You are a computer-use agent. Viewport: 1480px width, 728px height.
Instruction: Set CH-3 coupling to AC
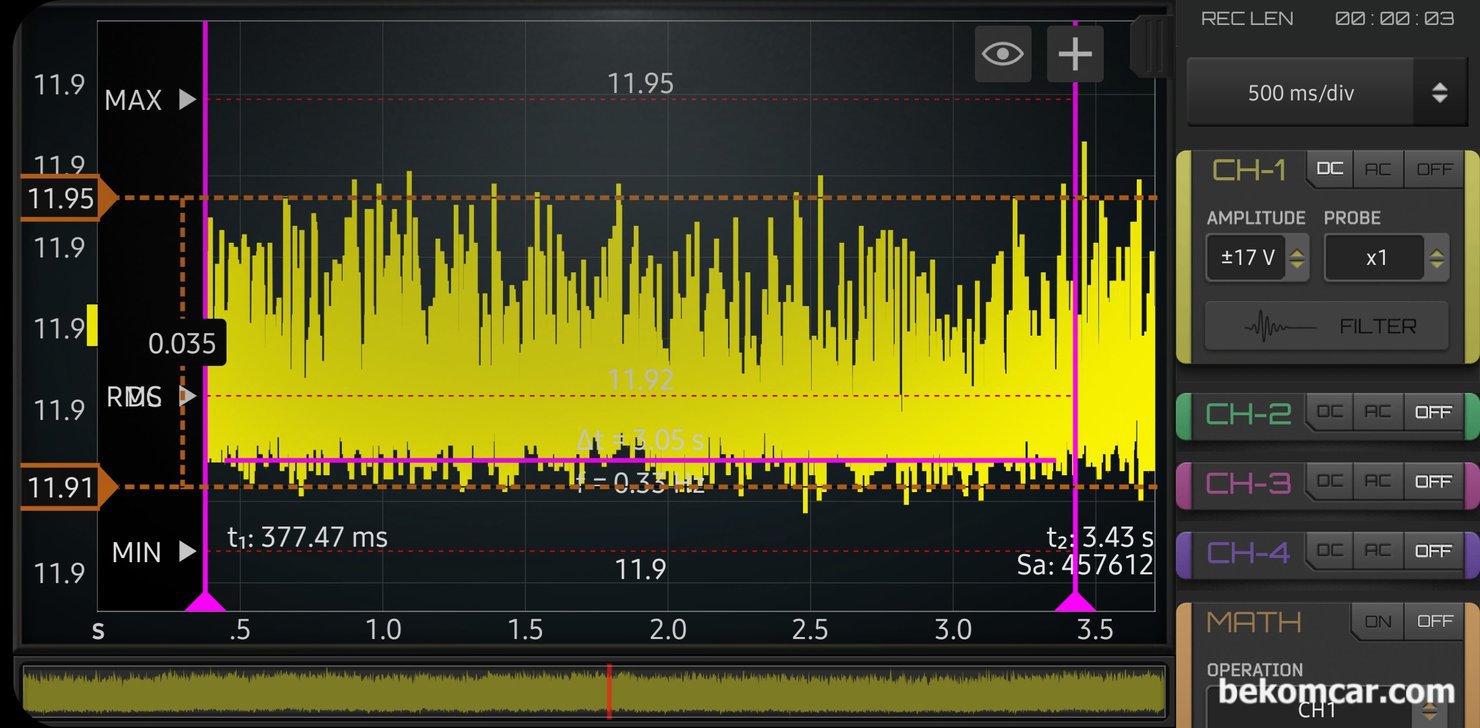pyautogui.click(x=1378, y=481)
